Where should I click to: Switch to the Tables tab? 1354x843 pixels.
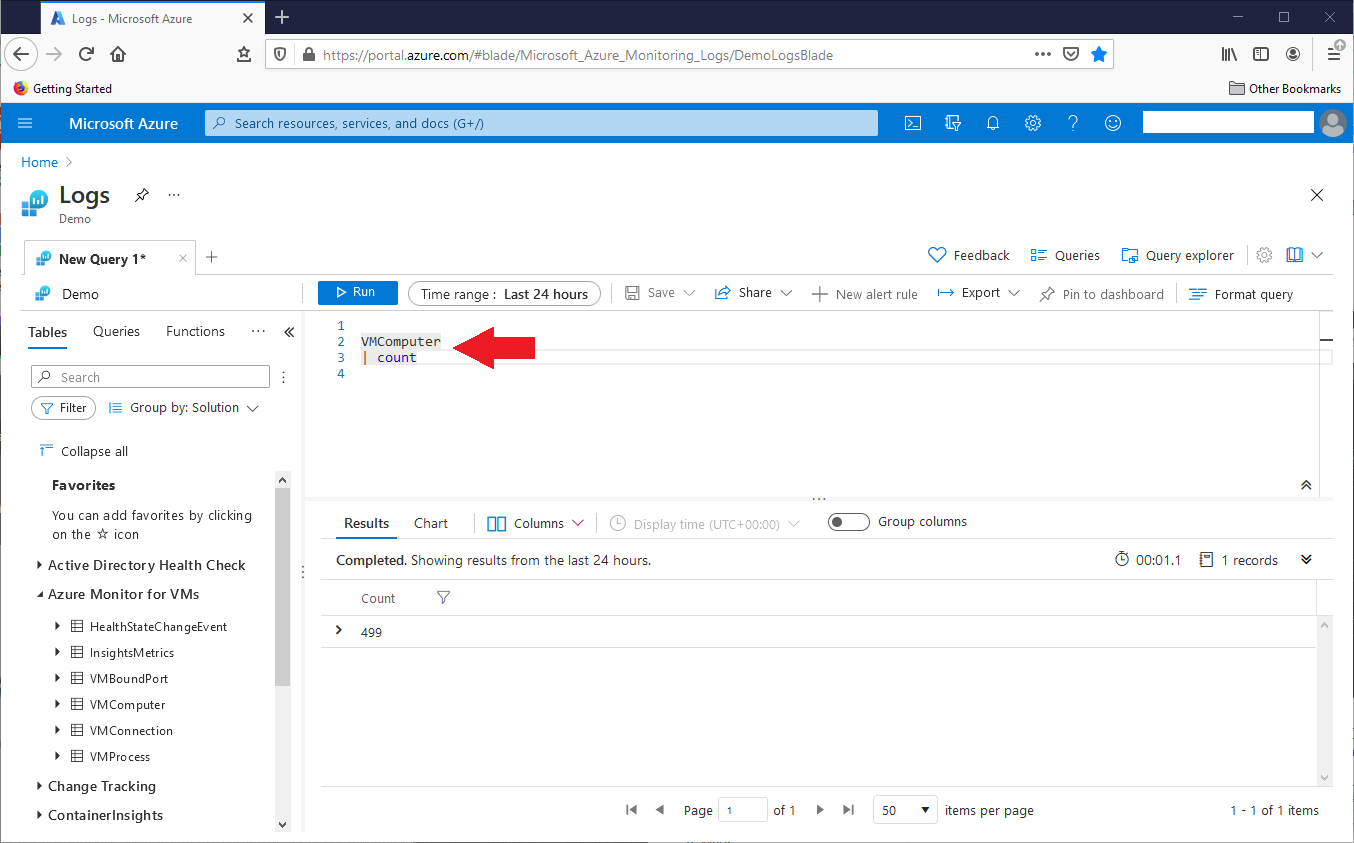tap(48, 333)
